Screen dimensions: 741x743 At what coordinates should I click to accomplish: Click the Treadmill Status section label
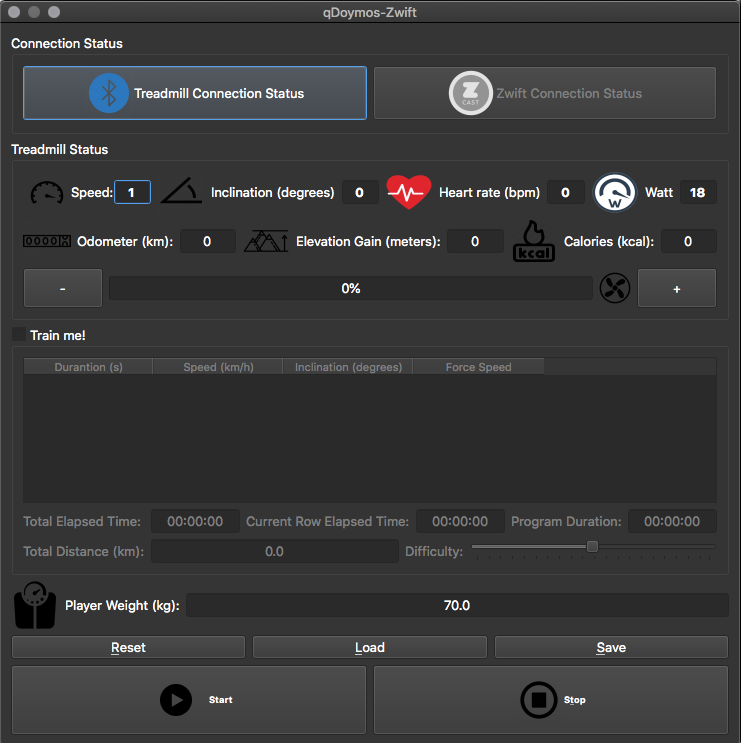pos(60,149)
